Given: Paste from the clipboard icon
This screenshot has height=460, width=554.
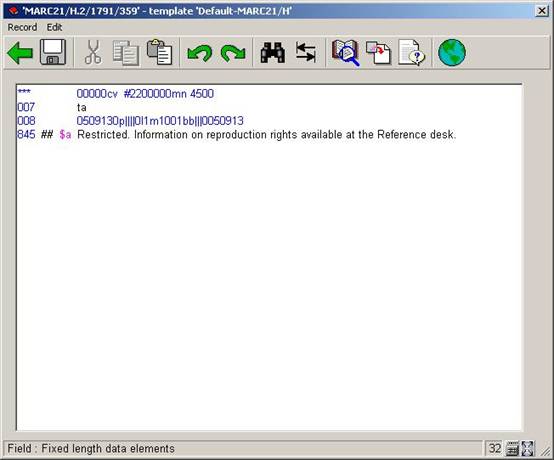Looking at the screenshot, I should point(159,52).
